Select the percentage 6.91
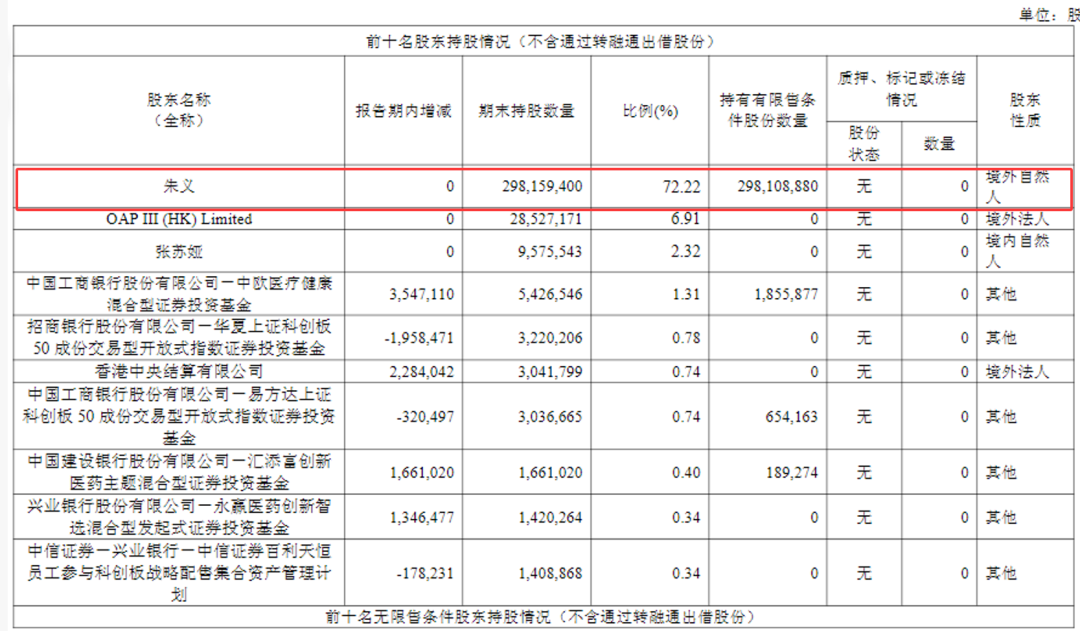 click(x=685, y=219)
